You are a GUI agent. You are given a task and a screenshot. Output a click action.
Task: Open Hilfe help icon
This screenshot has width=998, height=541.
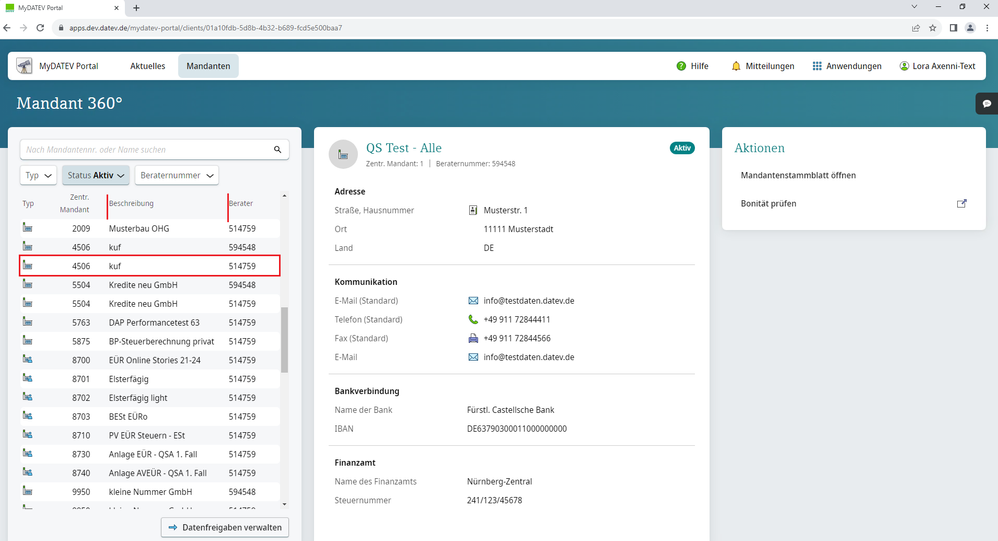click(x=681, y=66)
